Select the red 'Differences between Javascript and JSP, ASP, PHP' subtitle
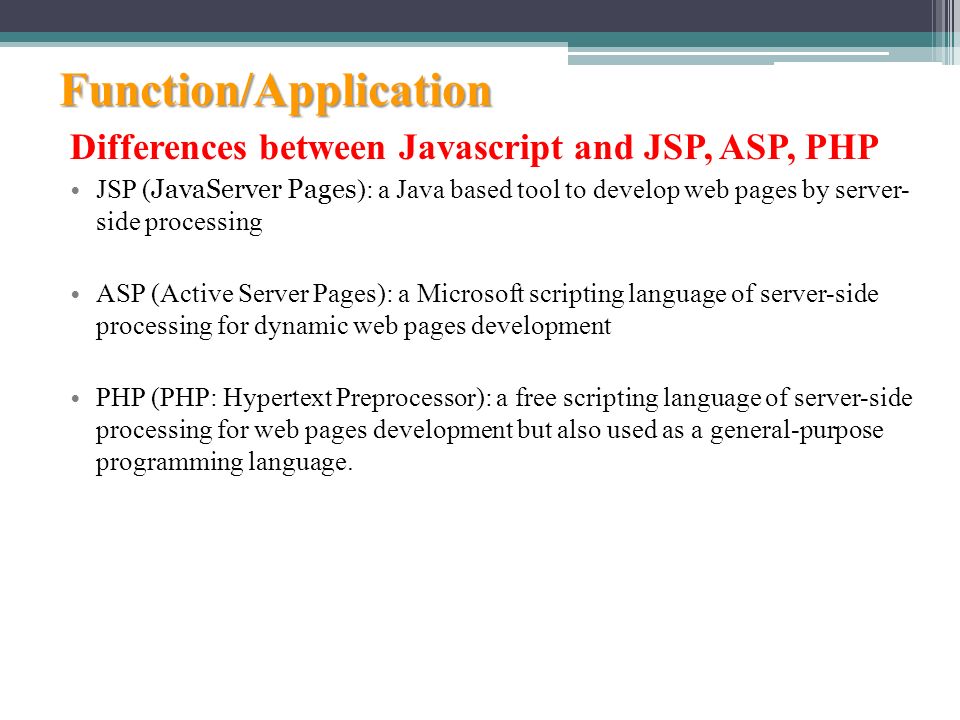 [x=474, y=148]
